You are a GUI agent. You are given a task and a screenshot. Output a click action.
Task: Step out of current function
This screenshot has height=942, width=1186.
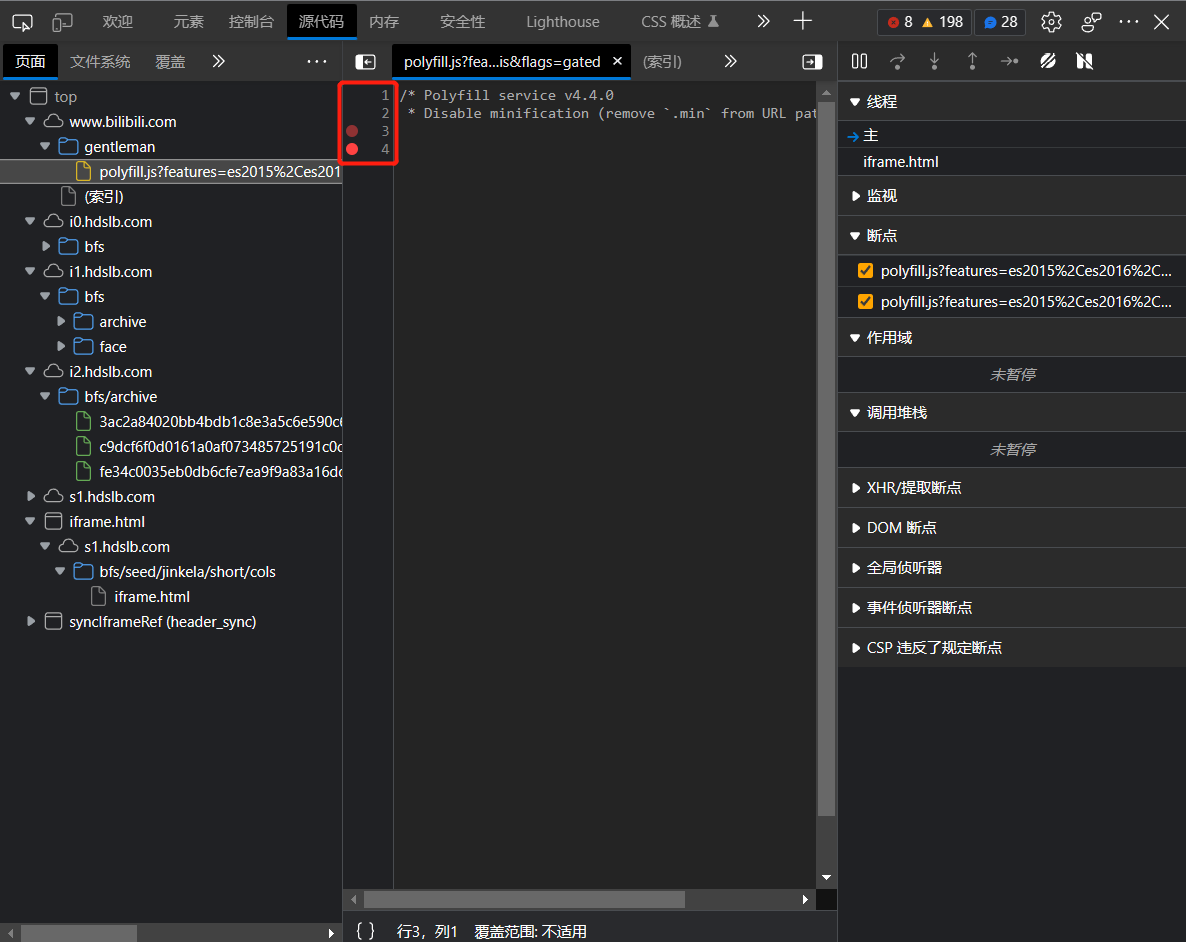click(x=973, y=61)
